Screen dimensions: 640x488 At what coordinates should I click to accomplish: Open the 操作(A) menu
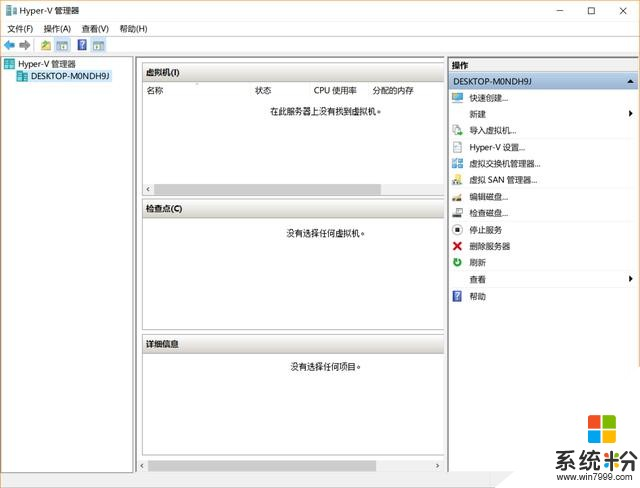pos(57,29)
